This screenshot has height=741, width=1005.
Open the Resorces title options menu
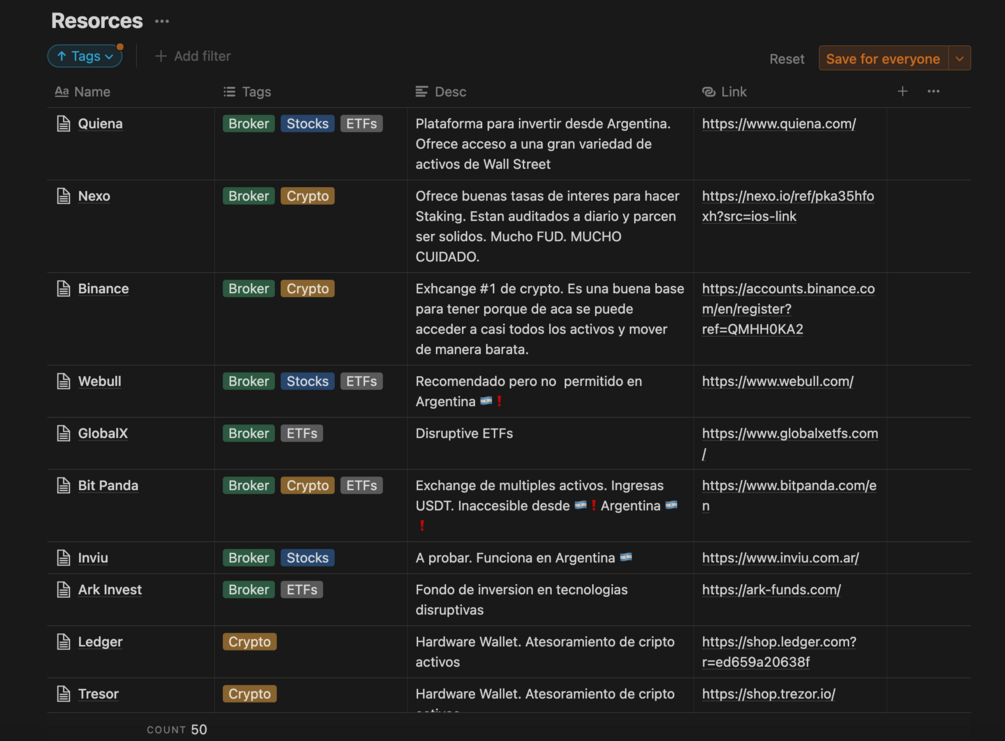162,21
